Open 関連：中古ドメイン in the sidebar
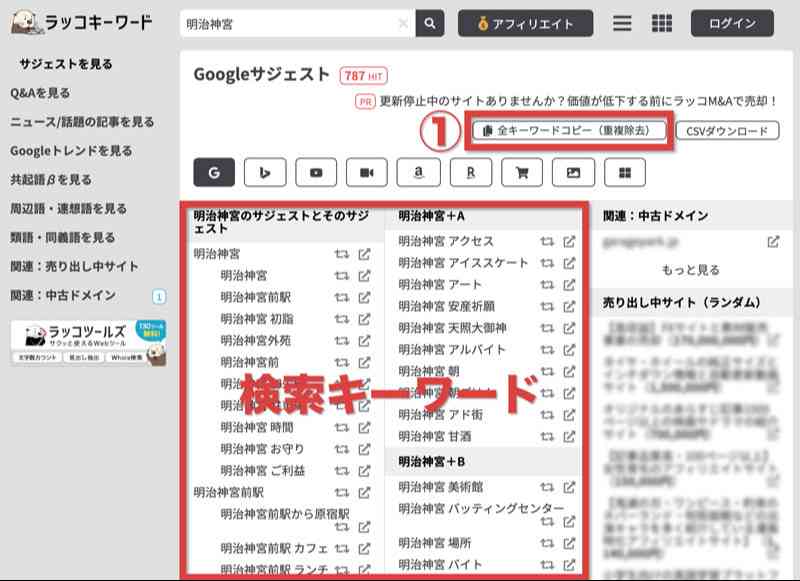This screenshot has width=800, height=581. 63,295
